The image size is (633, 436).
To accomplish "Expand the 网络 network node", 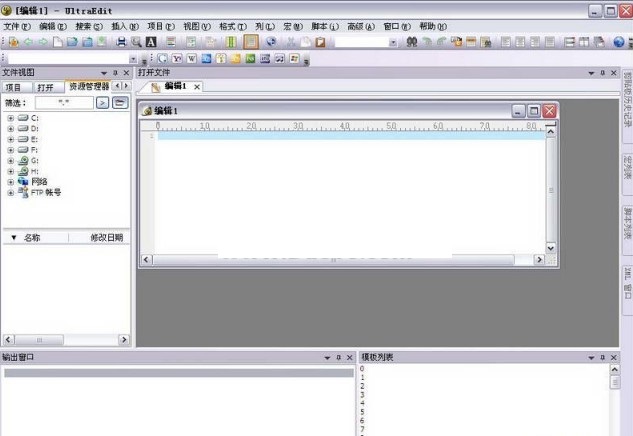I will pyautogui.click(x=10, y=182).
